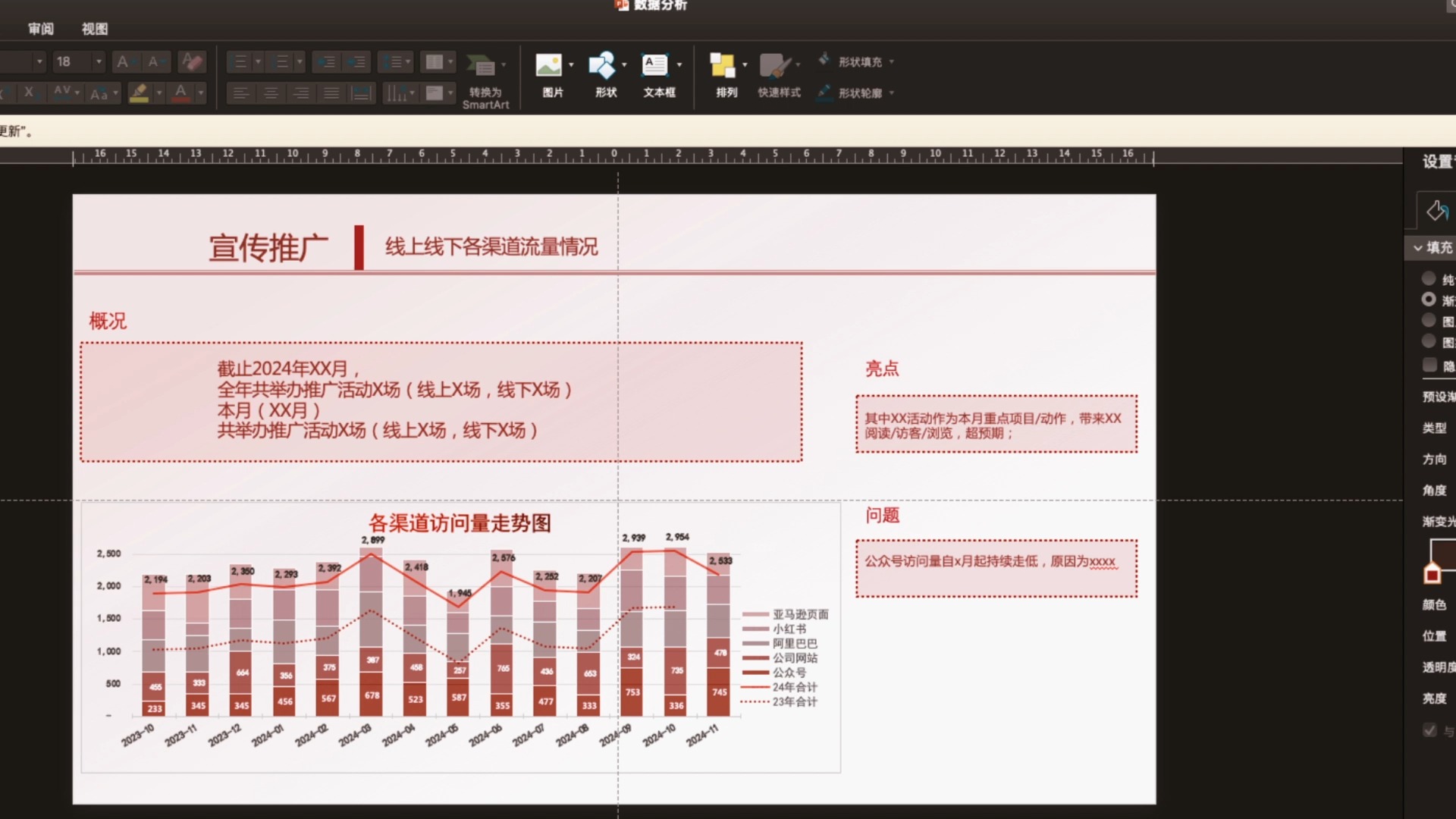Apply the red font color
This screenshot has height=819, width=1456.
point(180,93)
